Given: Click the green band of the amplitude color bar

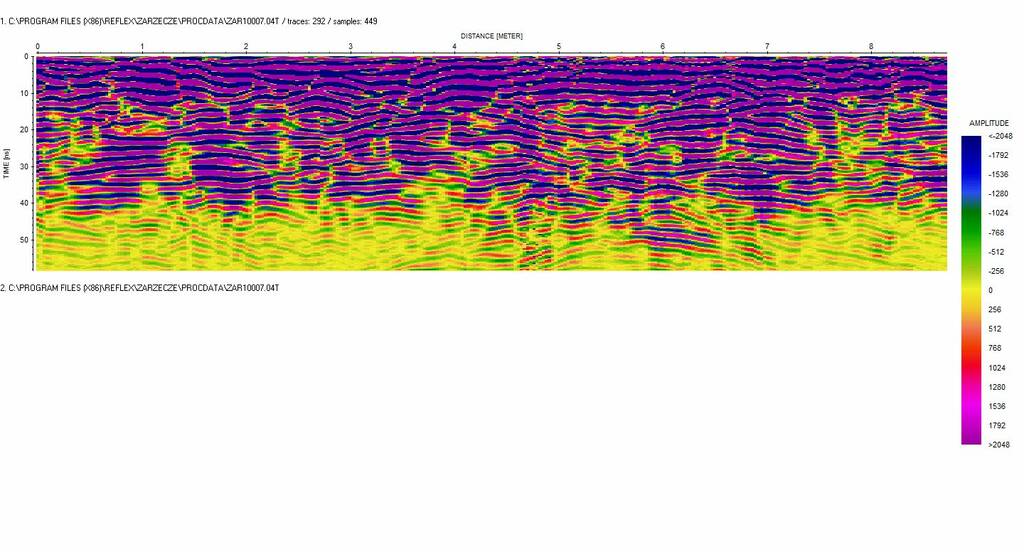Looking at the screenshot, I should [x=971, y=235].
